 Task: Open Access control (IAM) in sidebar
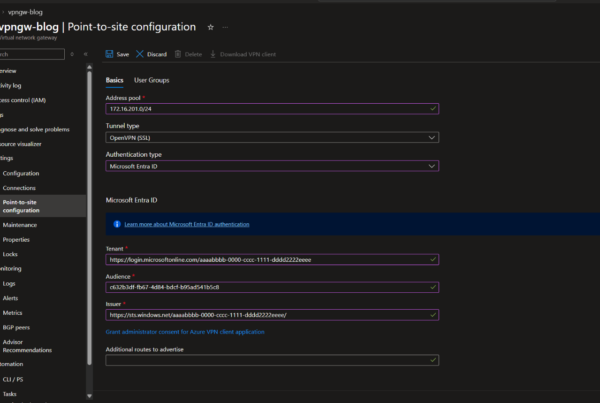coord(23,100)
